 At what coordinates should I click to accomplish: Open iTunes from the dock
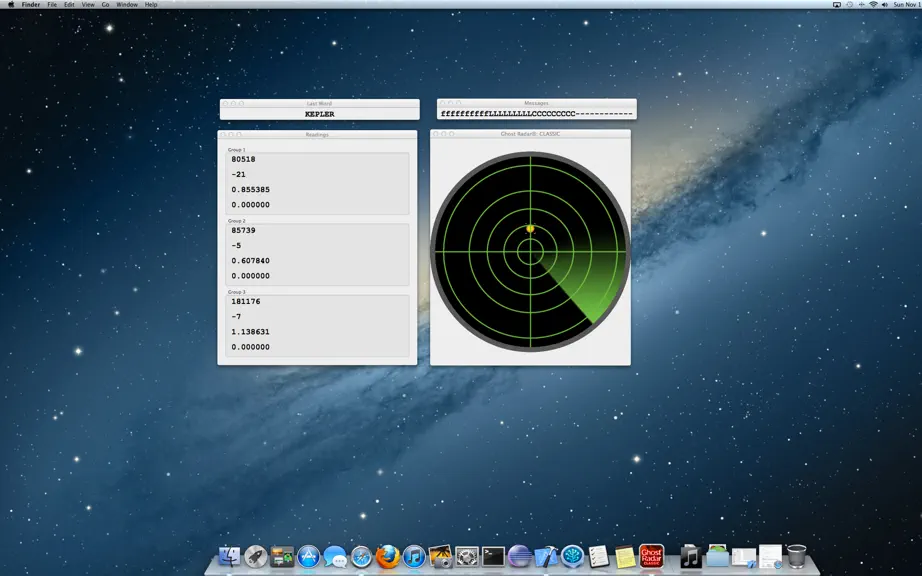click(414, 556)
